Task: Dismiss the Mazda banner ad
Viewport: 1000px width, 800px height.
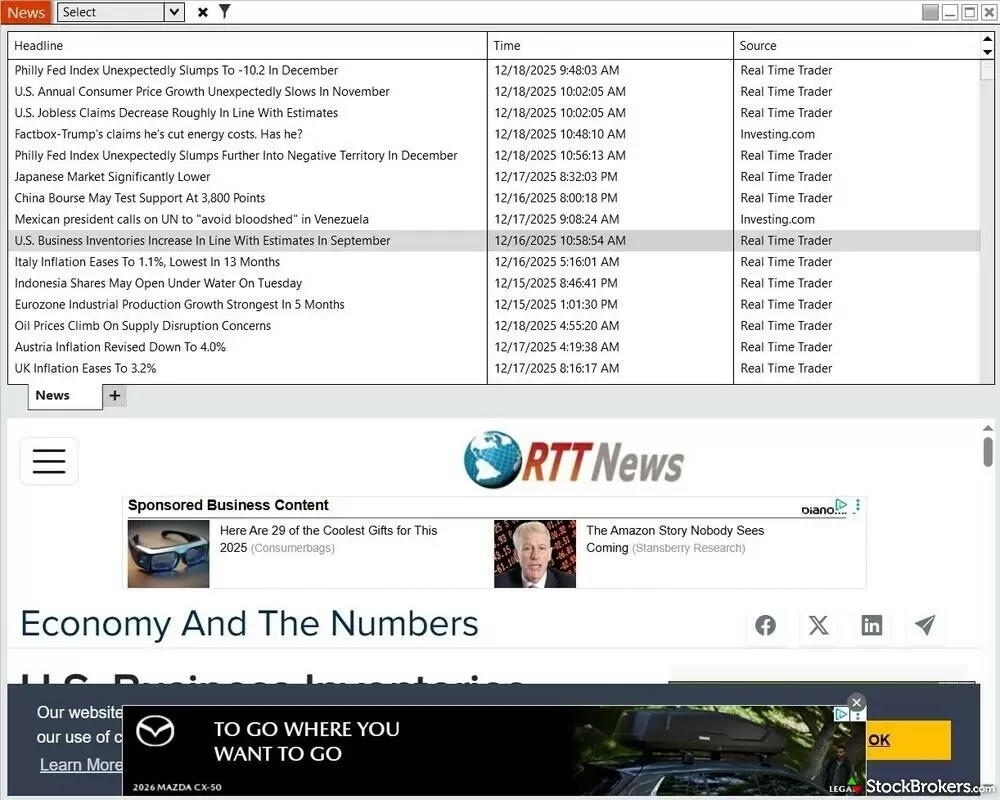Action: coord(856,702)
